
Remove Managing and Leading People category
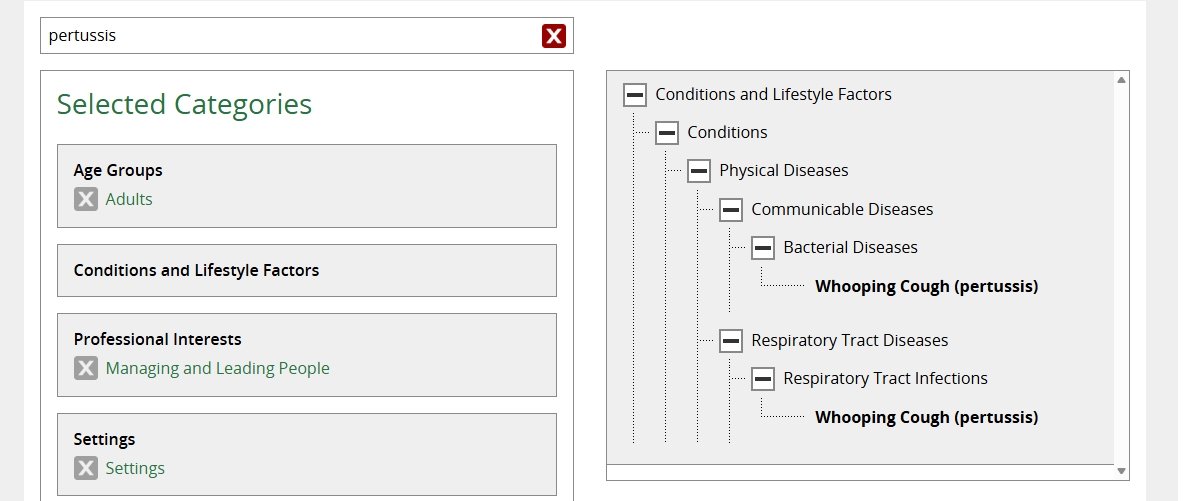pyautogui.click(x=86, y=368)
